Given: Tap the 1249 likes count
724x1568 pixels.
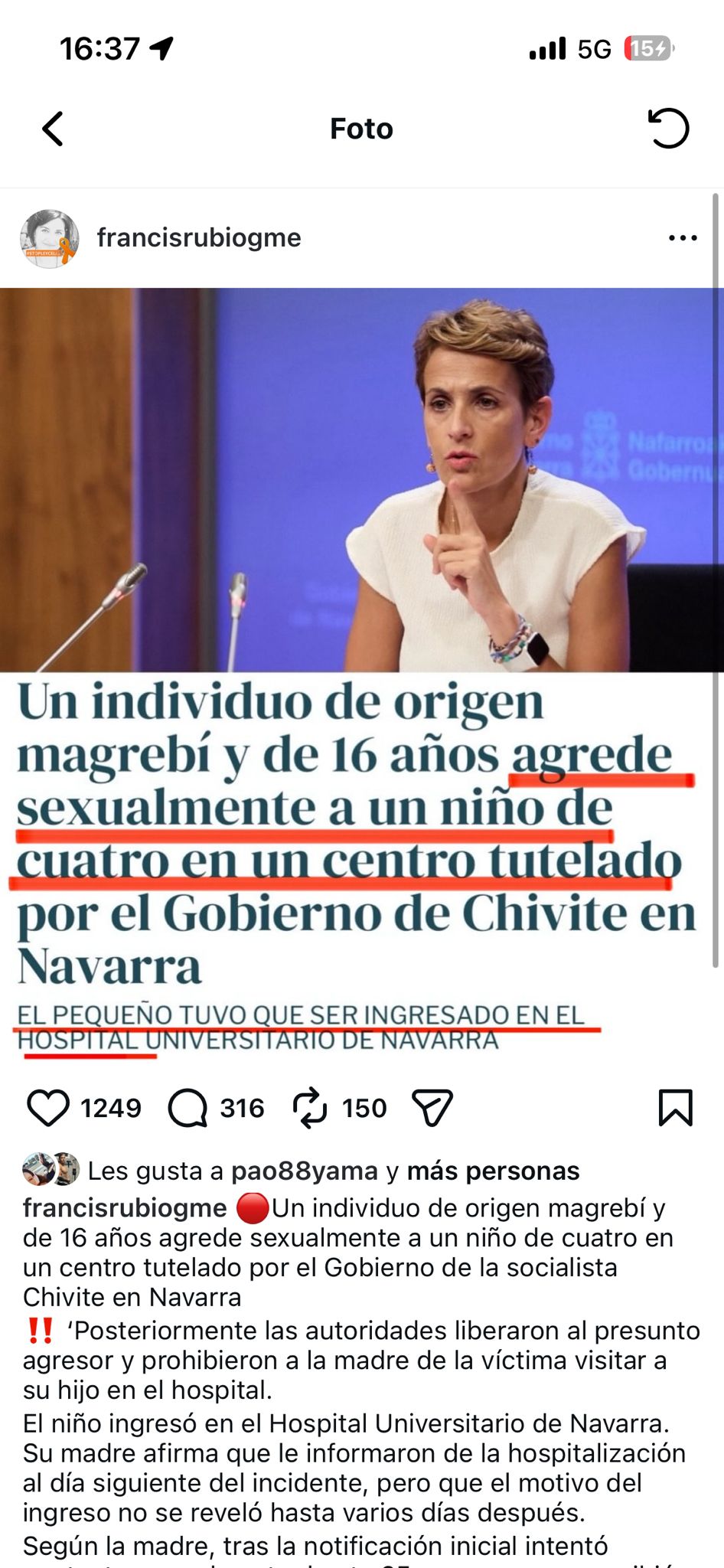Looking at the screenshot, I should pos(111,1108).
